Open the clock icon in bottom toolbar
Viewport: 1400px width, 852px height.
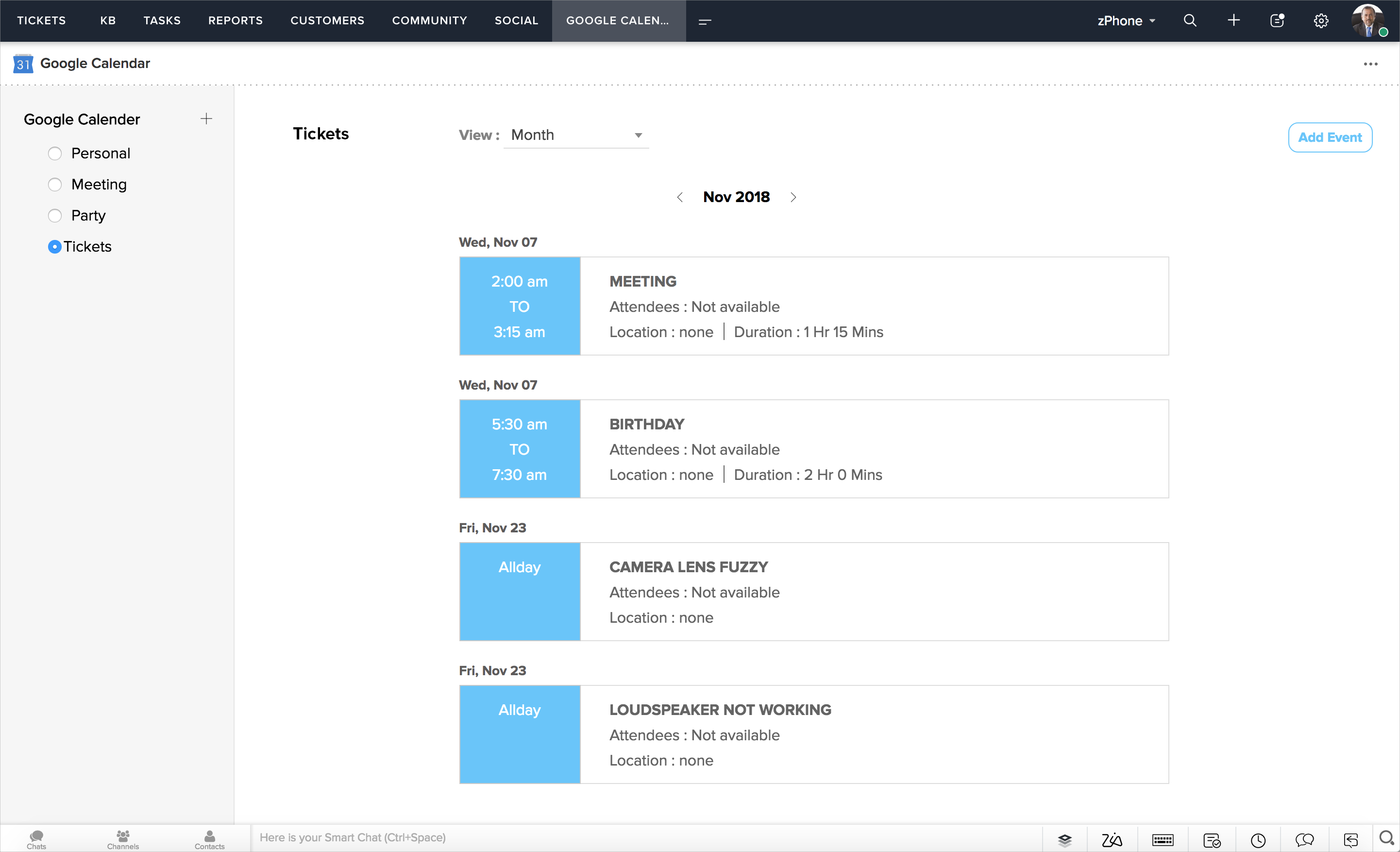click(x=1258, y=839)
